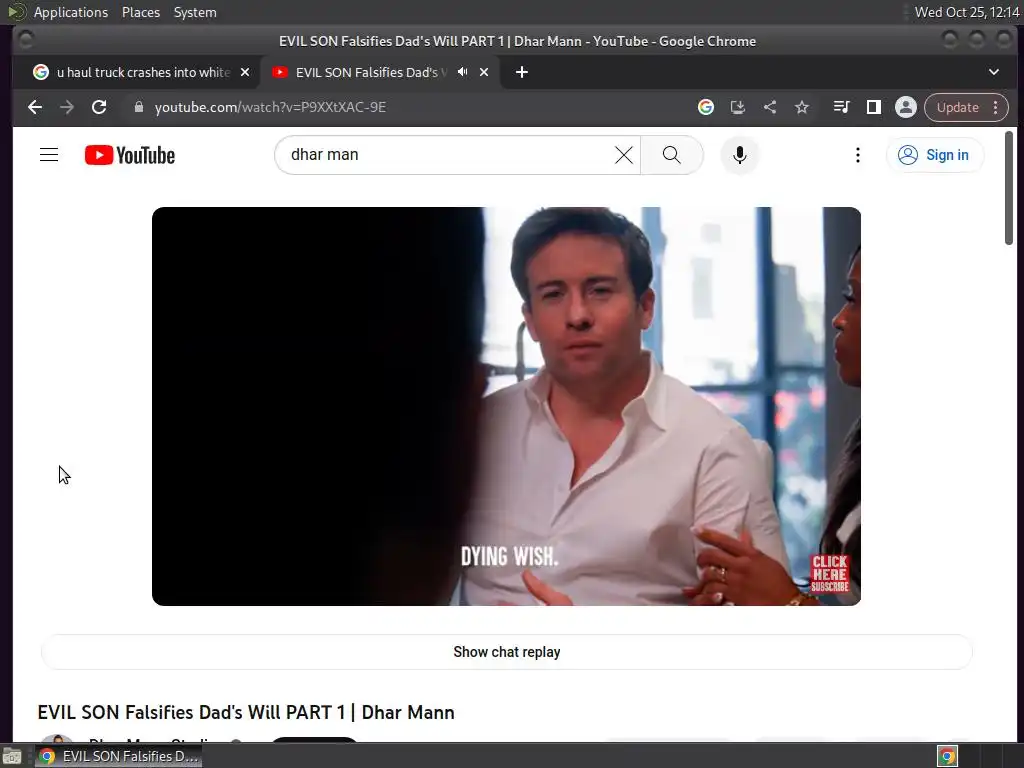Open the Chrome profile avatar menu

pos(906,107)
